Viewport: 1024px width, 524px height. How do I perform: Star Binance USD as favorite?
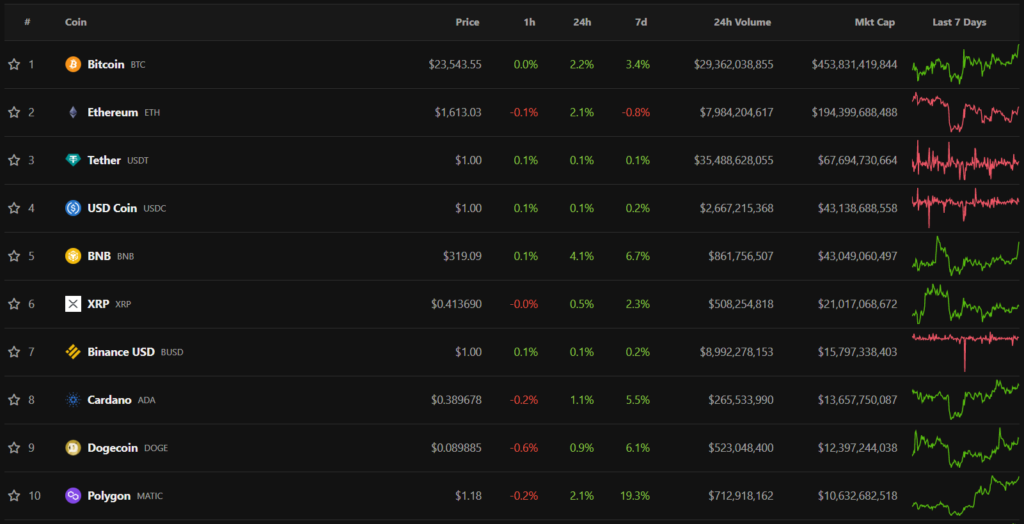14,352
